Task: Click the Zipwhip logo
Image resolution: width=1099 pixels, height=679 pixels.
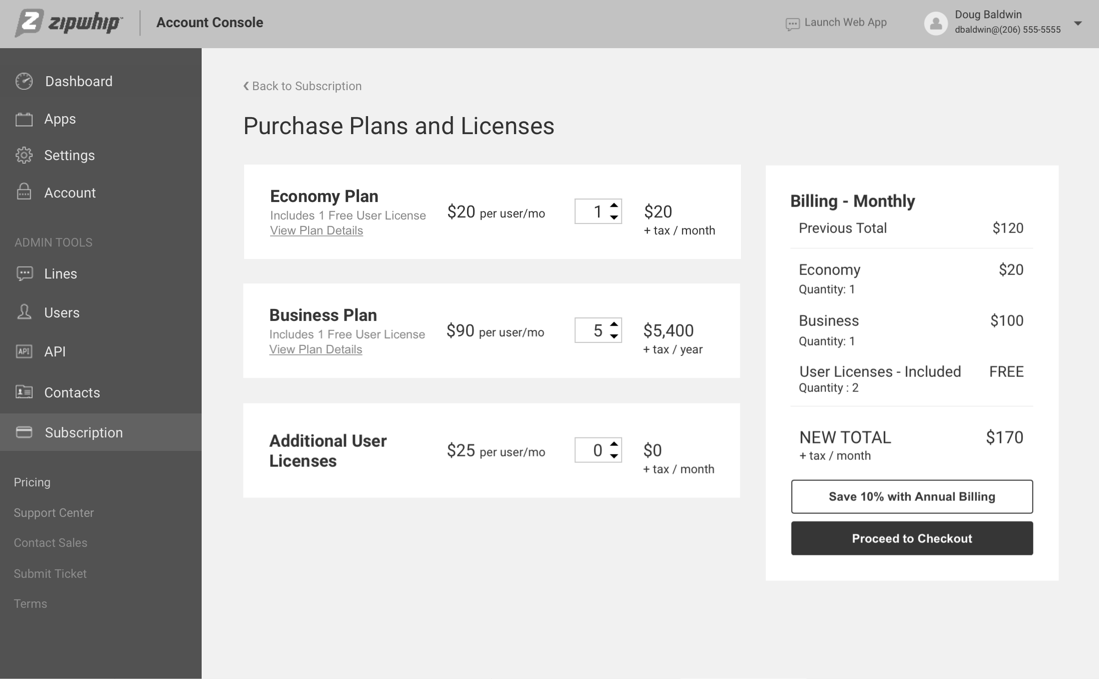Action: click(67, 22)
